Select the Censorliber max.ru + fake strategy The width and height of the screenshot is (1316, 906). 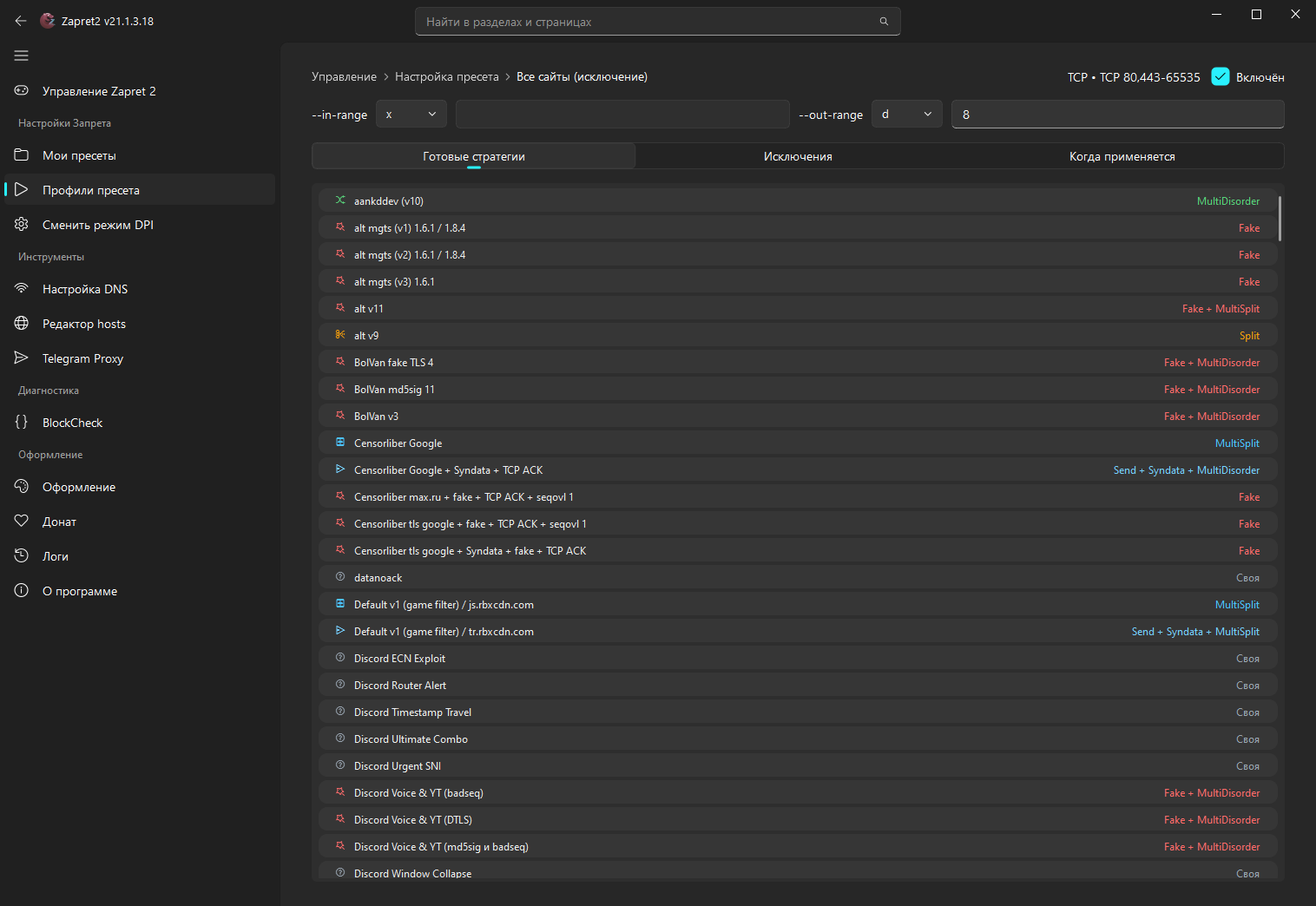click(798, 496)
